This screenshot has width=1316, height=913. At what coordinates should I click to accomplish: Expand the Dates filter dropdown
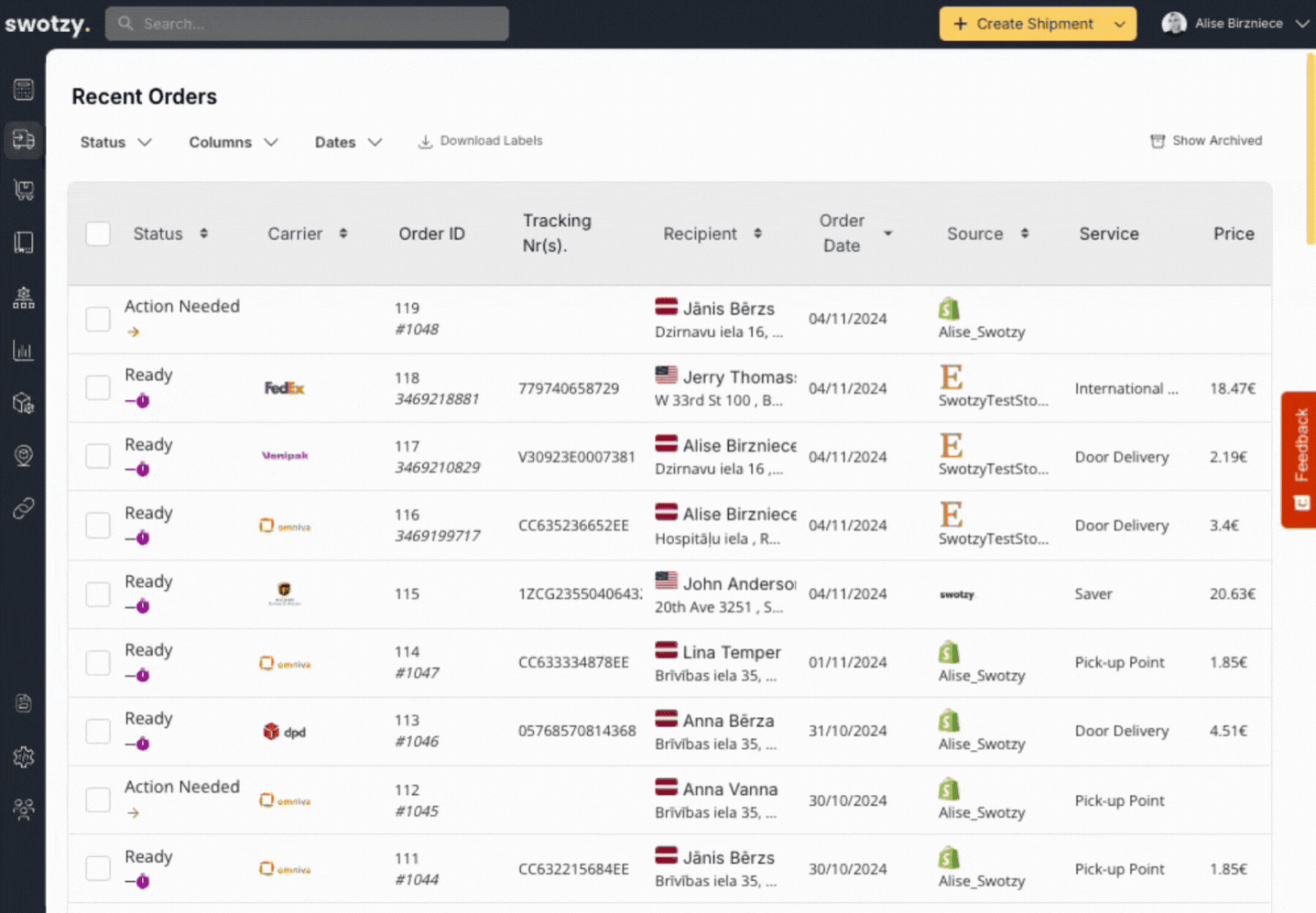click(x=347, y=142)
